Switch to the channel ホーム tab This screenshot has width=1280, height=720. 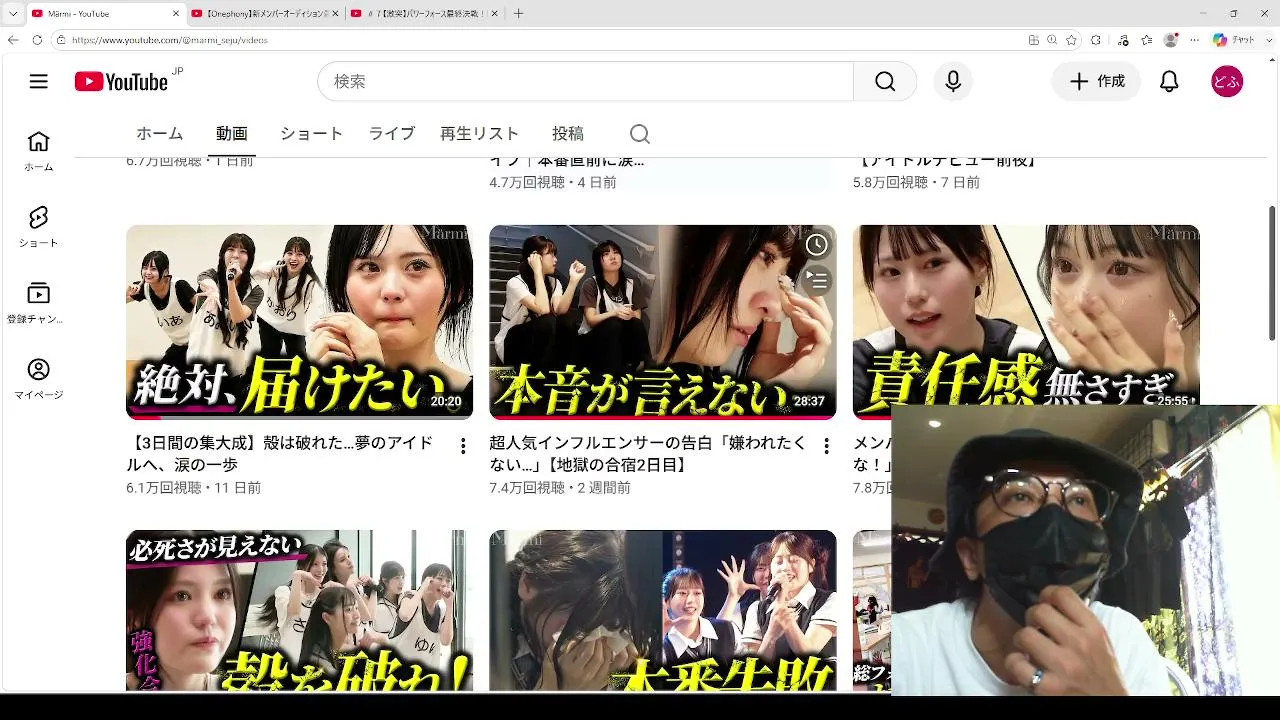160,134
